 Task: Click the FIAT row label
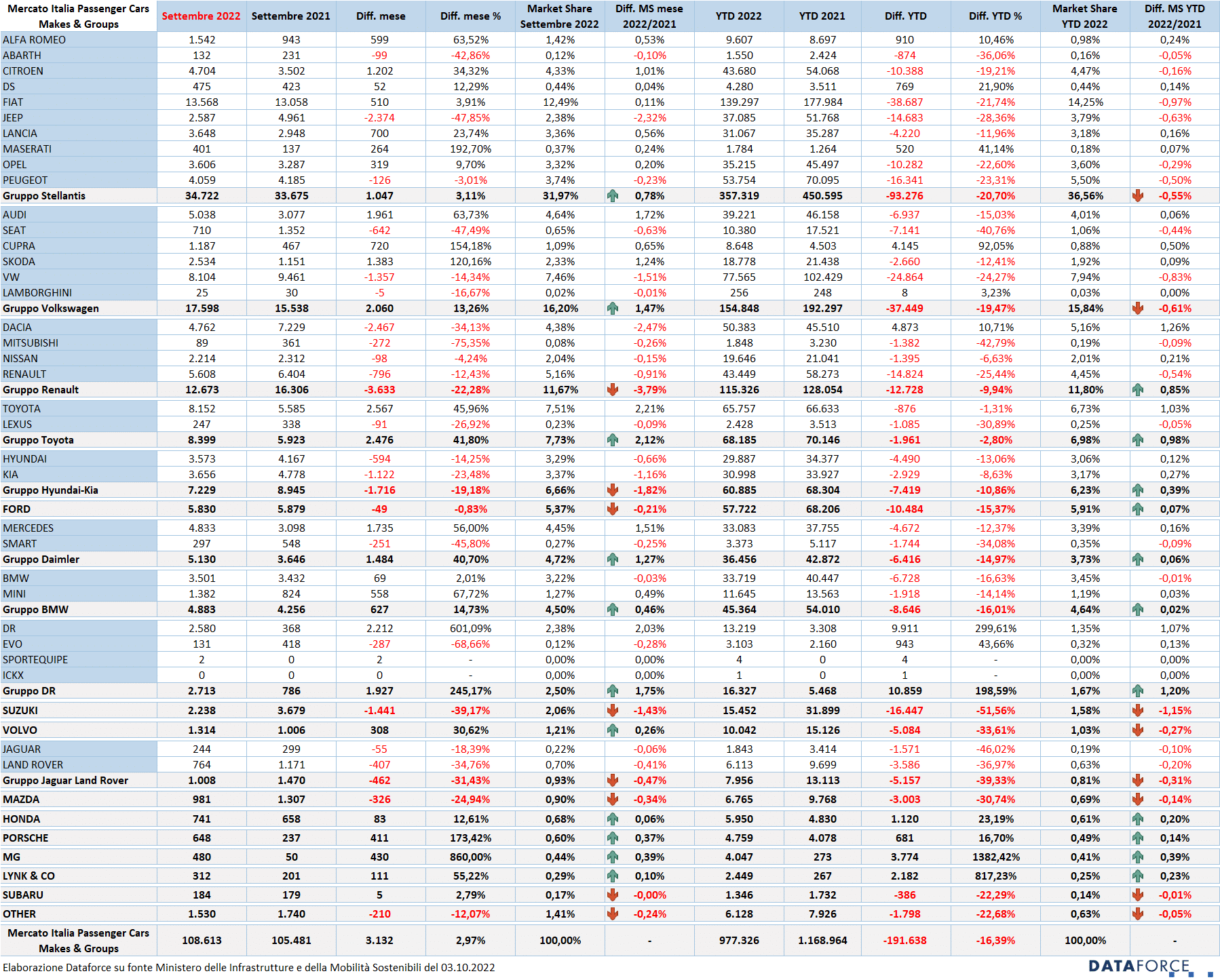(13, 102)
